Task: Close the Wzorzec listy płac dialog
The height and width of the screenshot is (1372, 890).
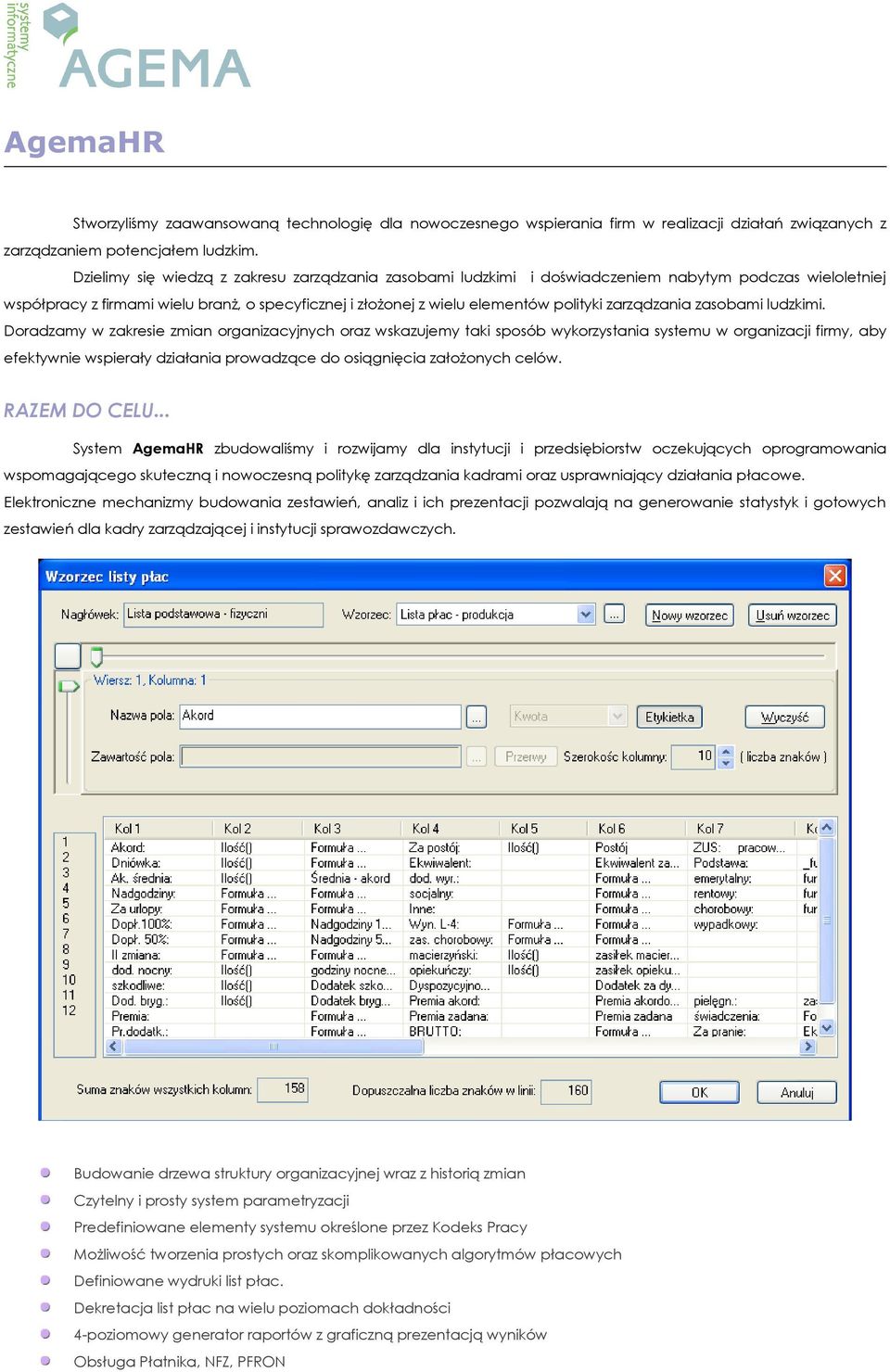Action: pos(834,576)
